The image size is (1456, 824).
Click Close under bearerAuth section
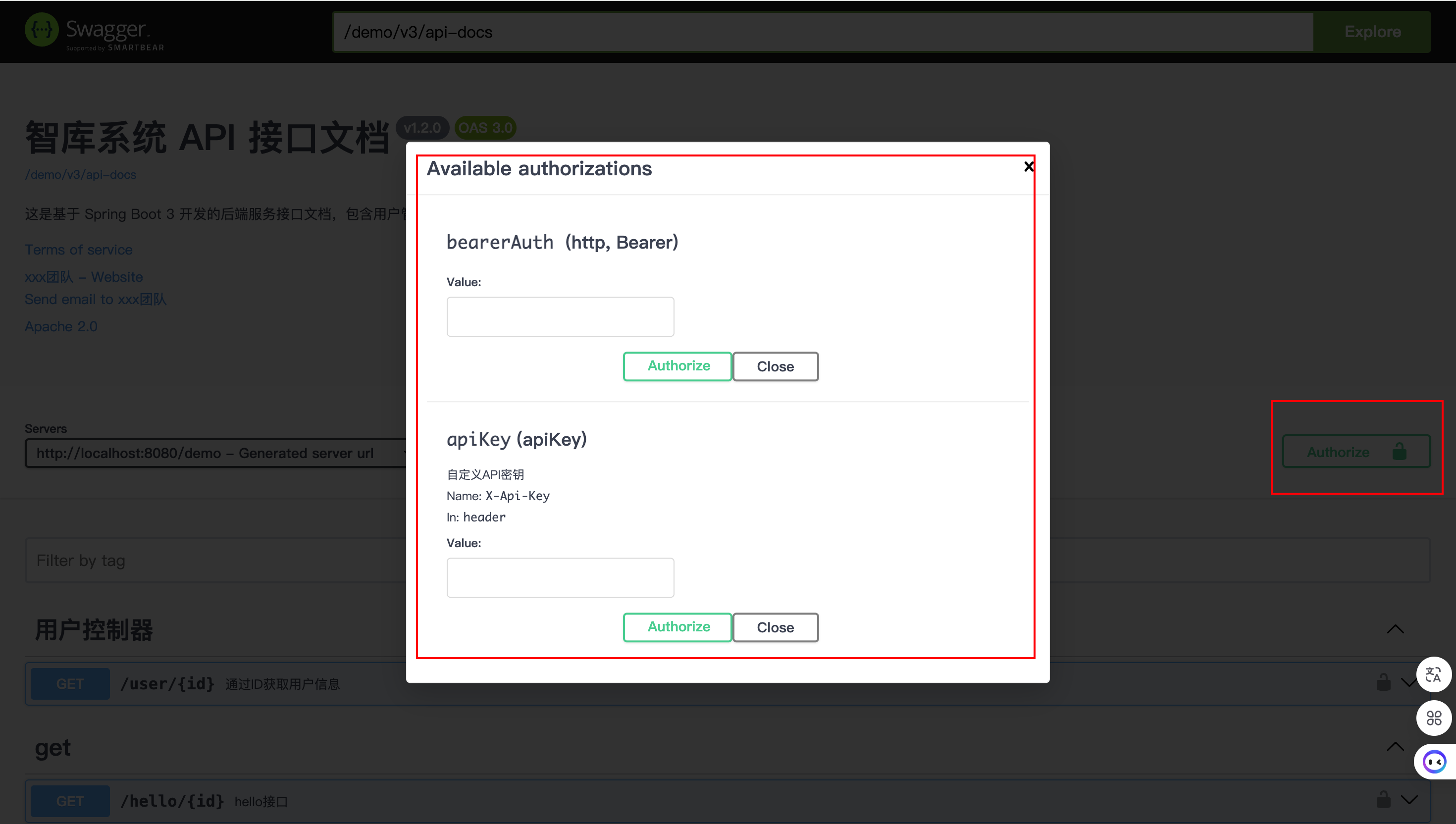(775, 367)
